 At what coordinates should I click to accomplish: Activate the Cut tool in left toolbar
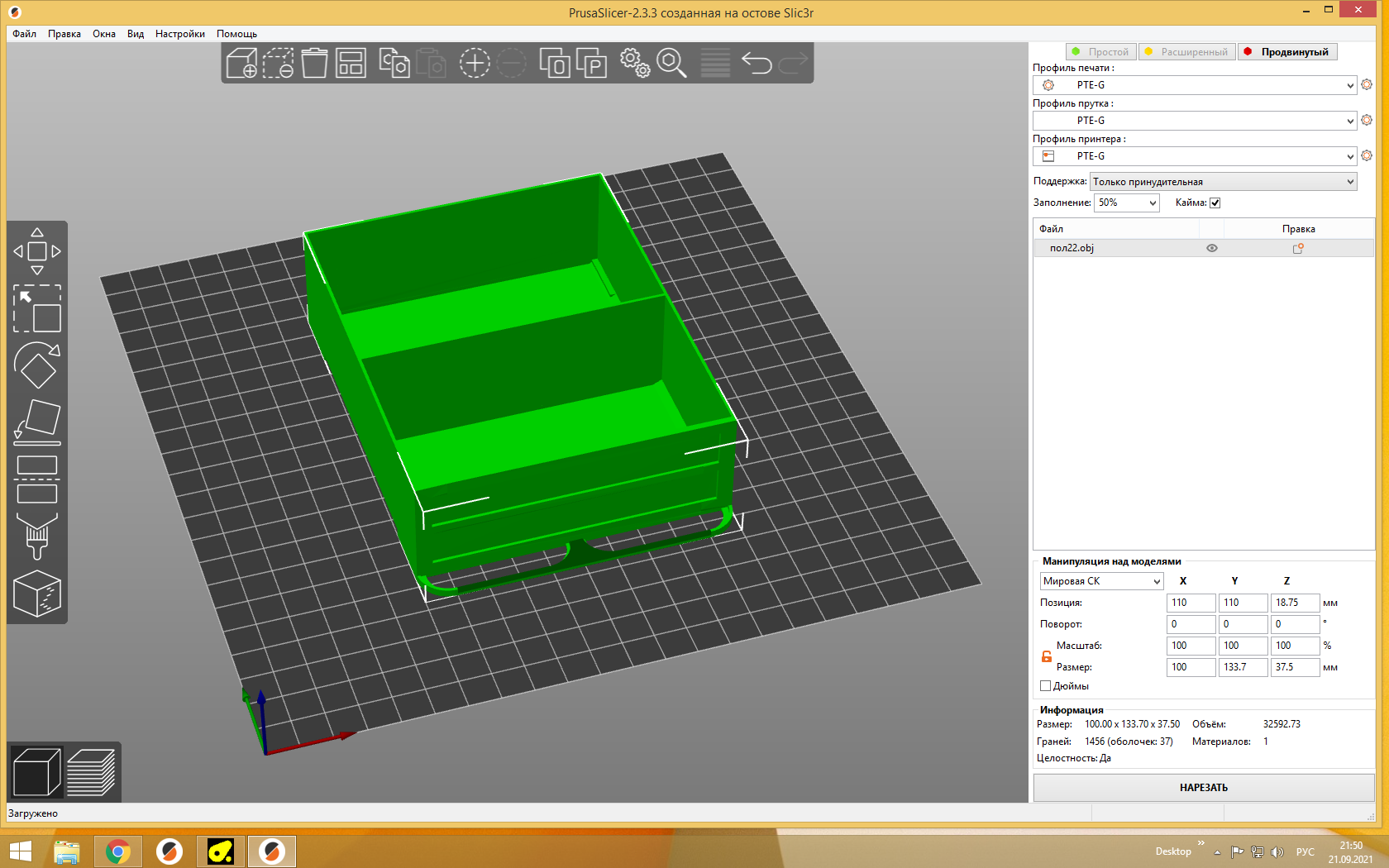click(37, 479)
